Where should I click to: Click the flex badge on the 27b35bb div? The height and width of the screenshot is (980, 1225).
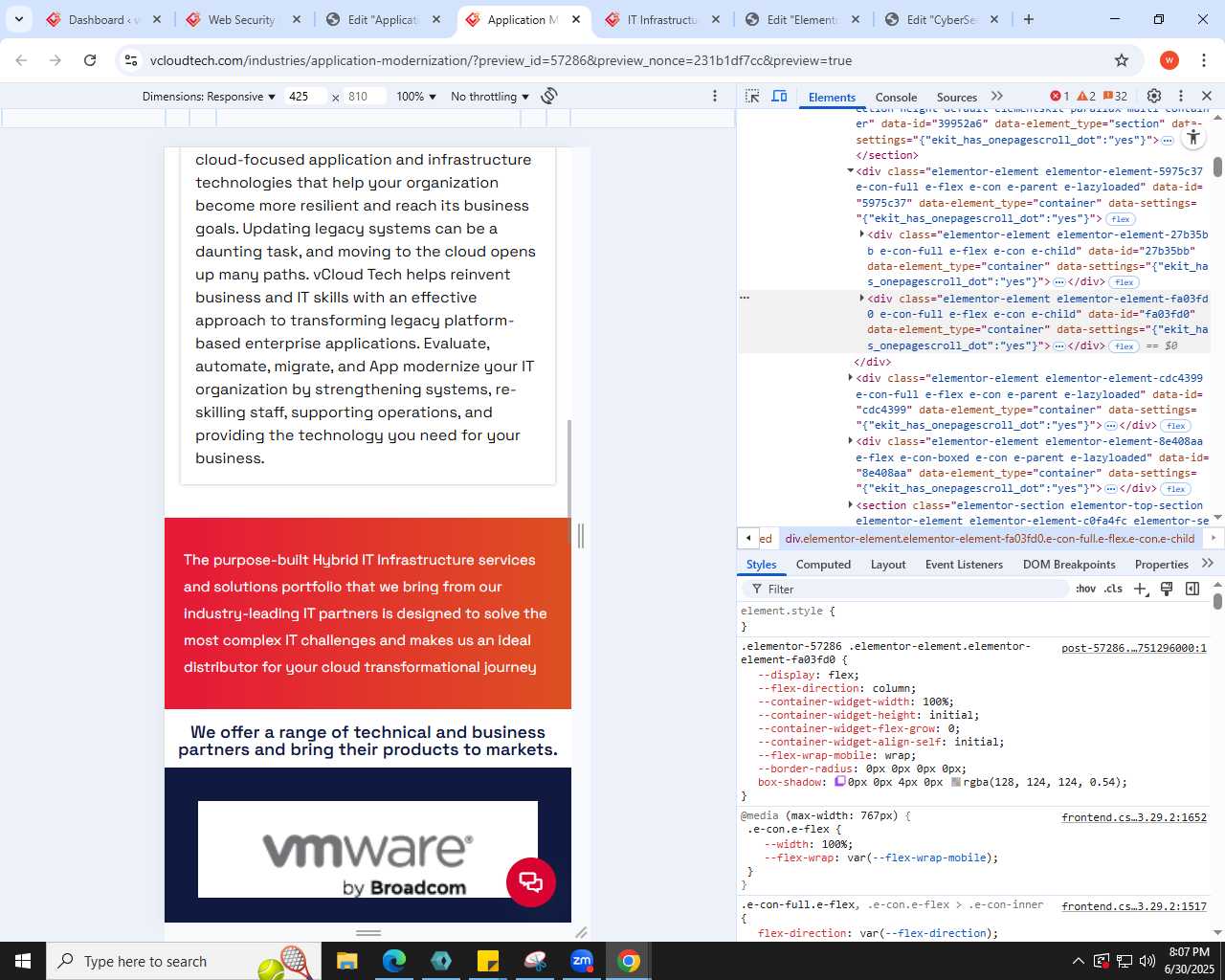(1125, 282)
